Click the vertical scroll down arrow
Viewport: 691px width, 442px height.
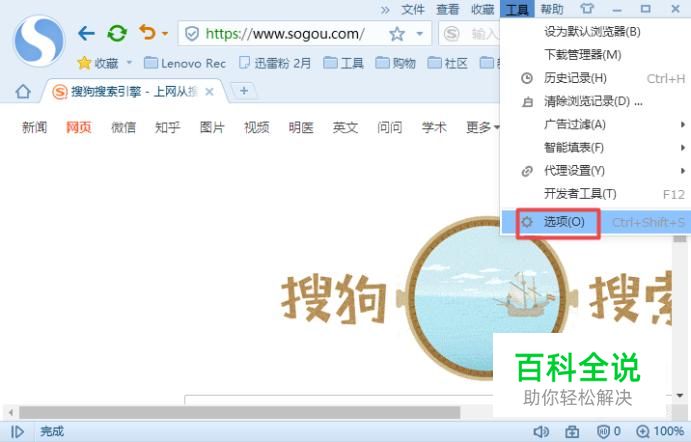[680, 395]
